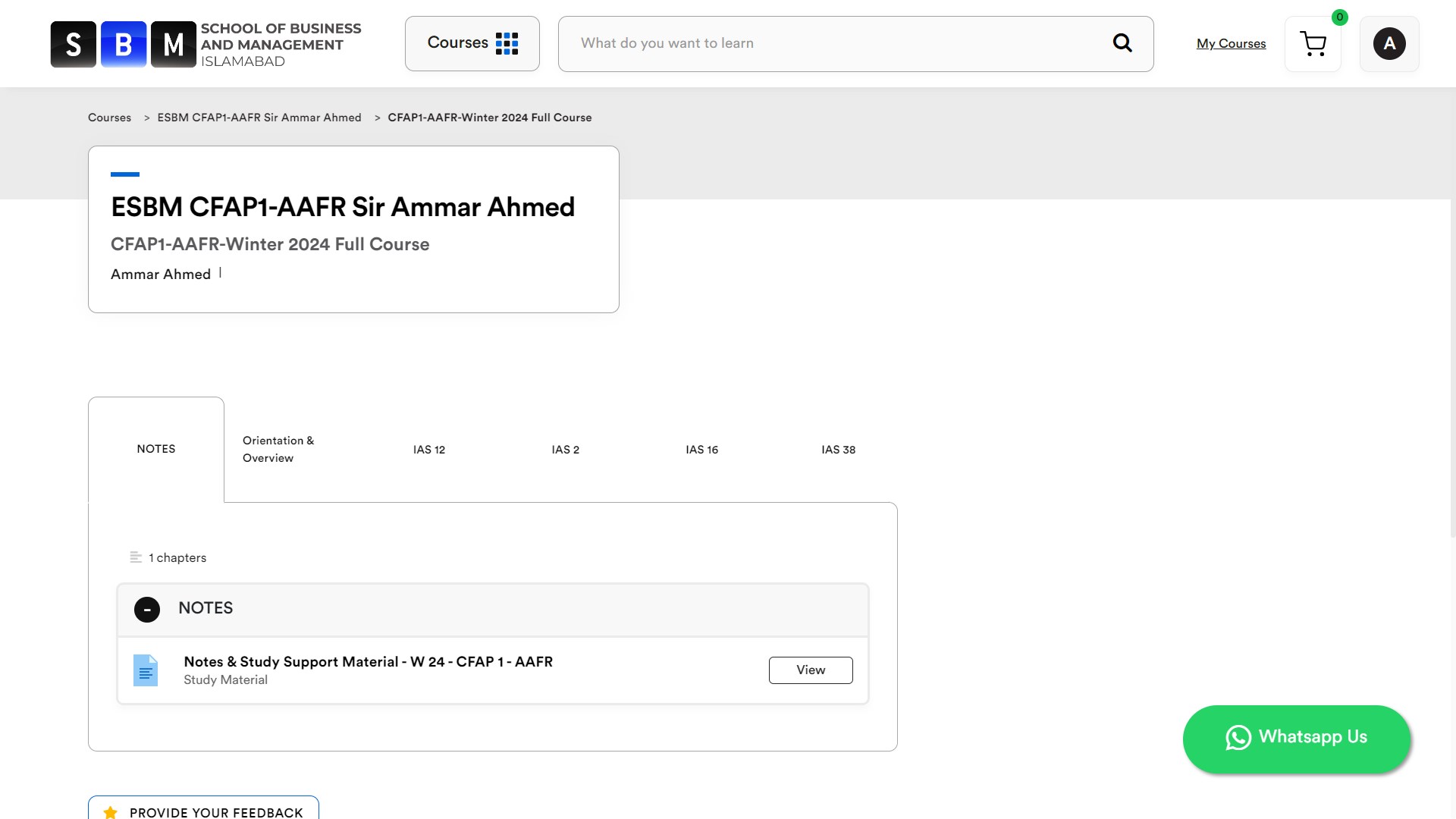Select the IAS 38 tab
1456x819 pixels.
[x=838, y=450]
